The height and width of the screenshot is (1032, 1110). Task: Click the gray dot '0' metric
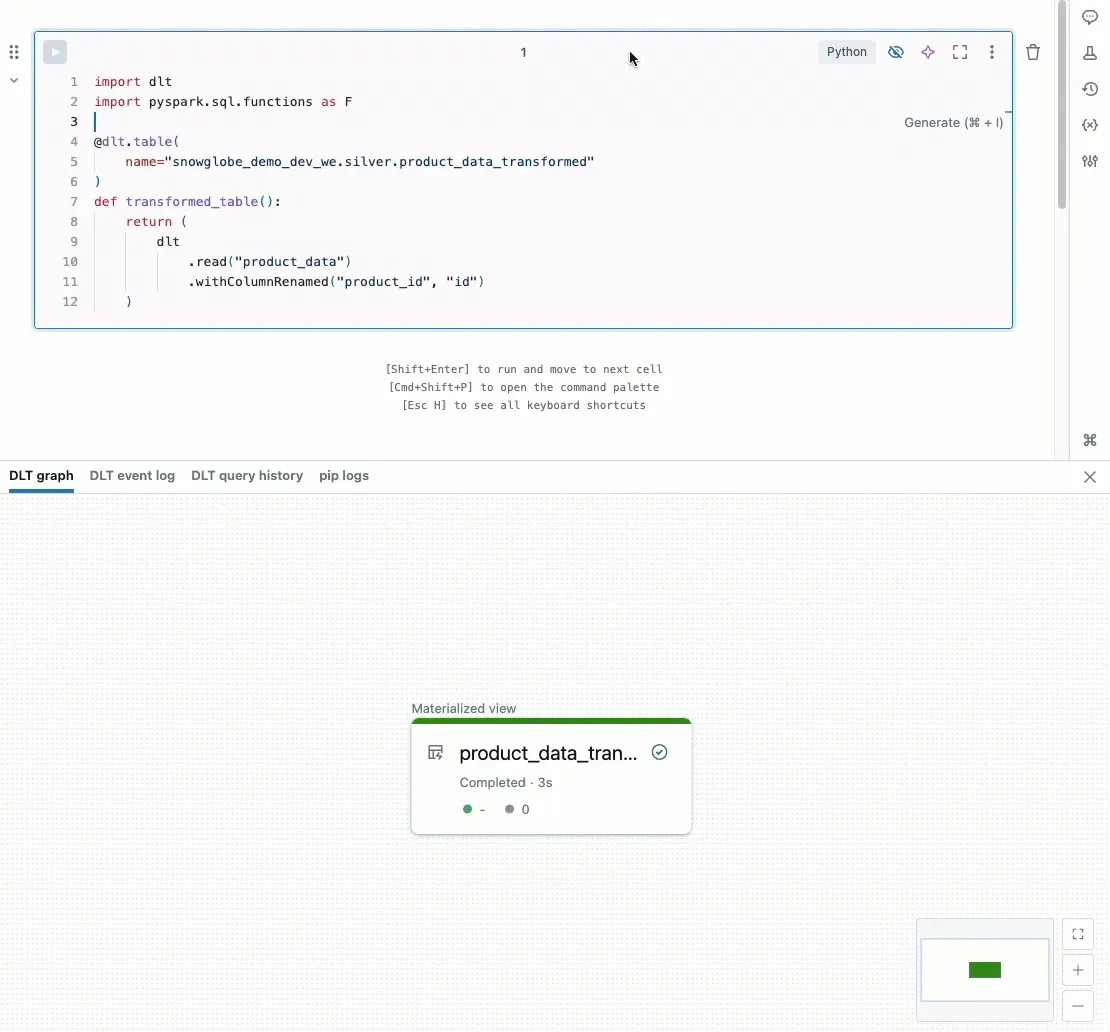[517, 809]
